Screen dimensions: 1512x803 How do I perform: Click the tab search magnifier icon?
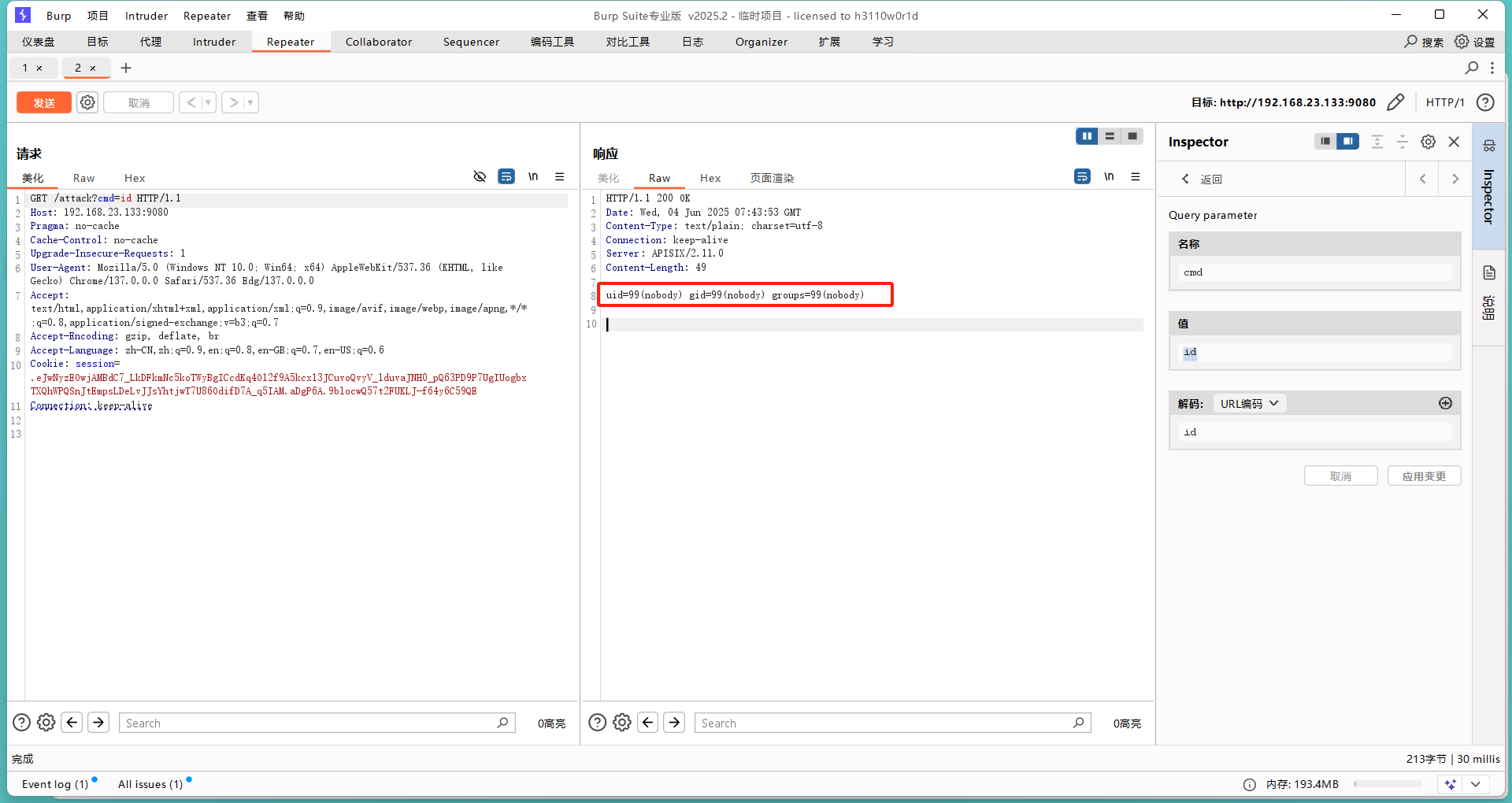(1471, 68)
